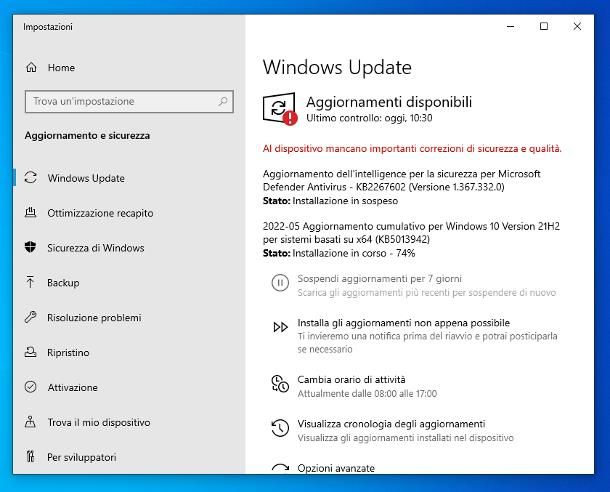Click the clock icon for activity hours

(x=280, y=383)
